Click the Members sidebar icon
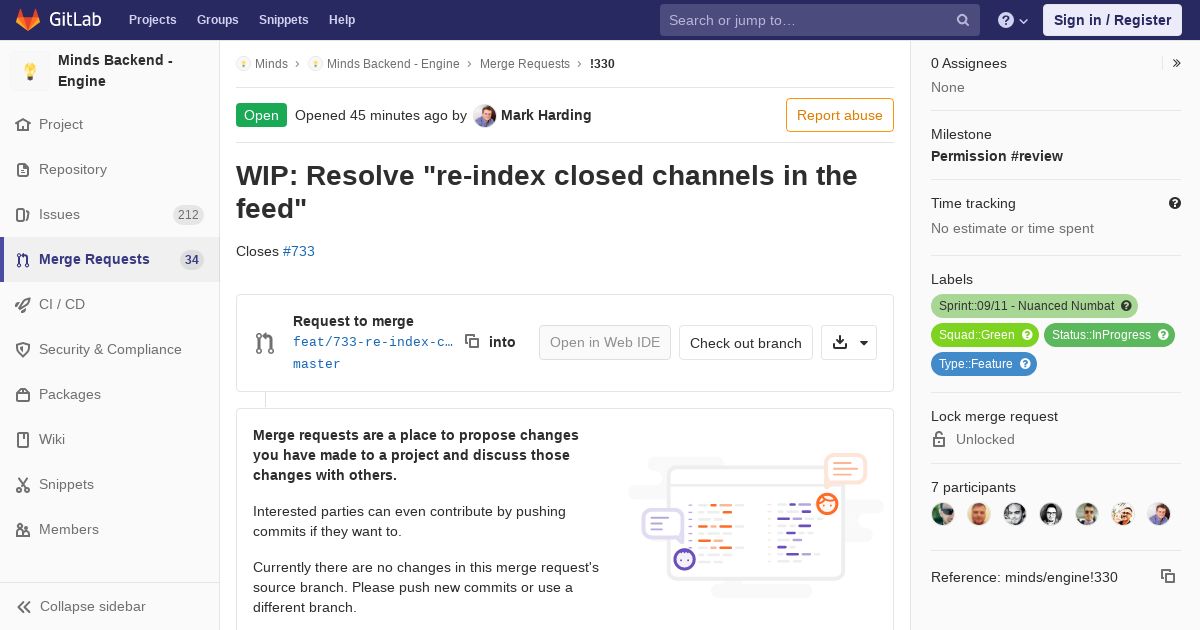Viewport: 1200px width, 630px height. (23, 530)
